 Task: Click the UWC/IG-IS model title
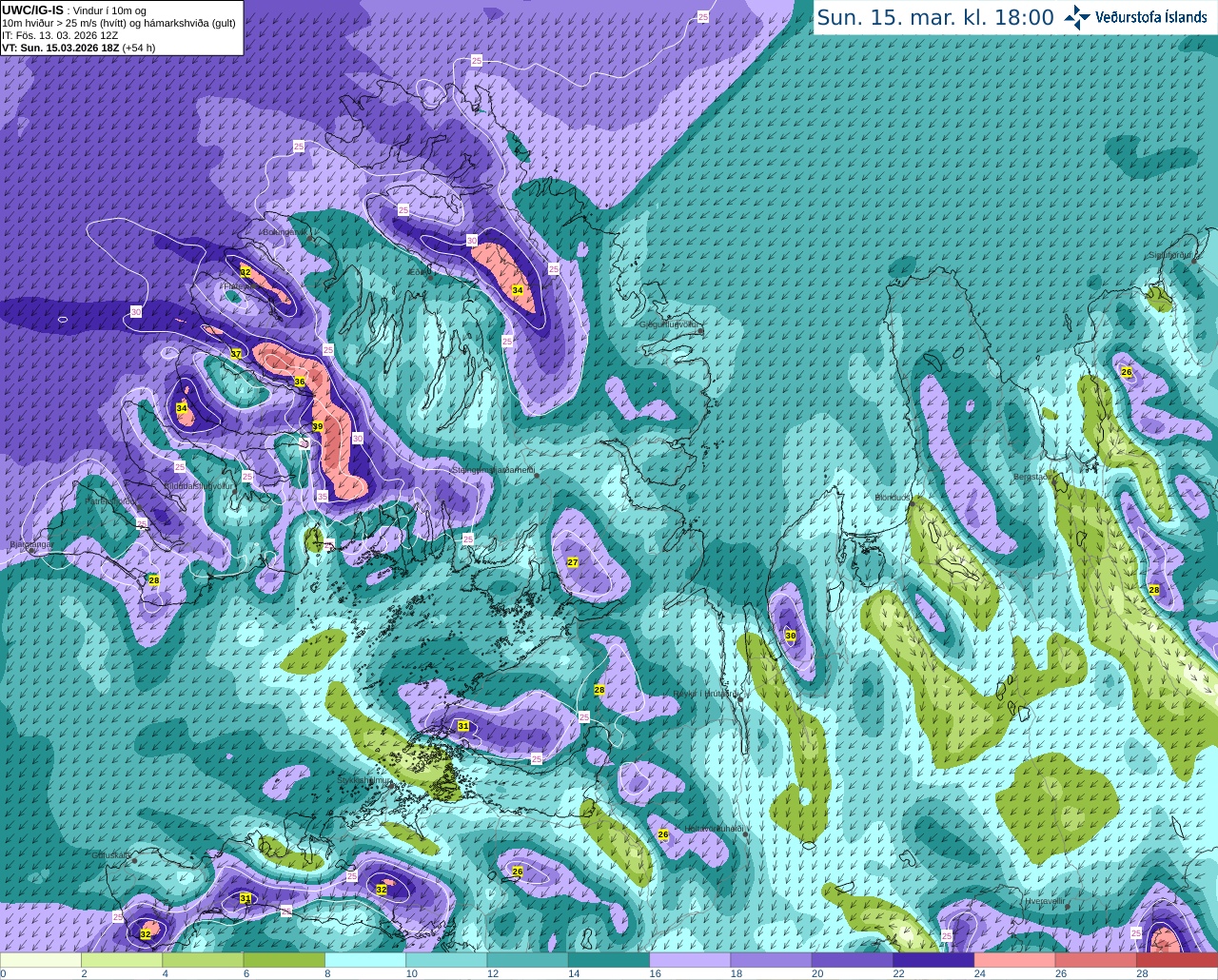coord(32,10)
